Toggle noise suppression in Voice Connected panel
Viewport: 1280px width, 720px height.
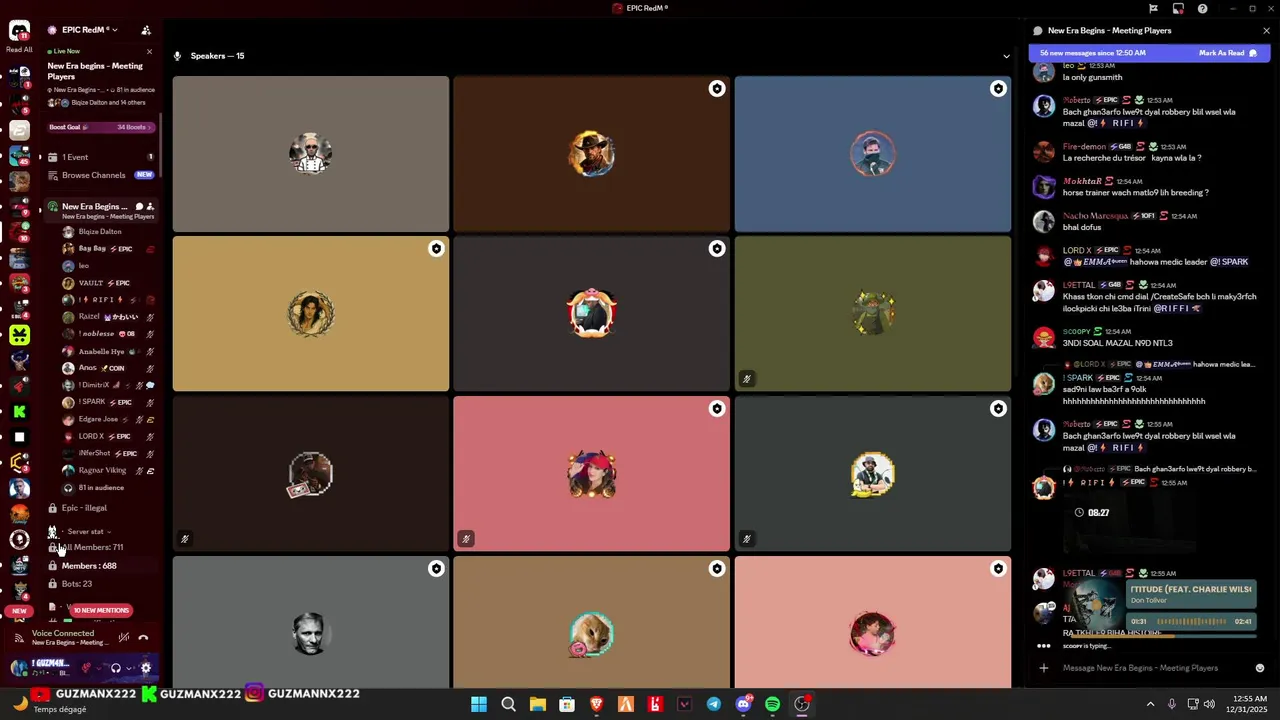(124, 637)
